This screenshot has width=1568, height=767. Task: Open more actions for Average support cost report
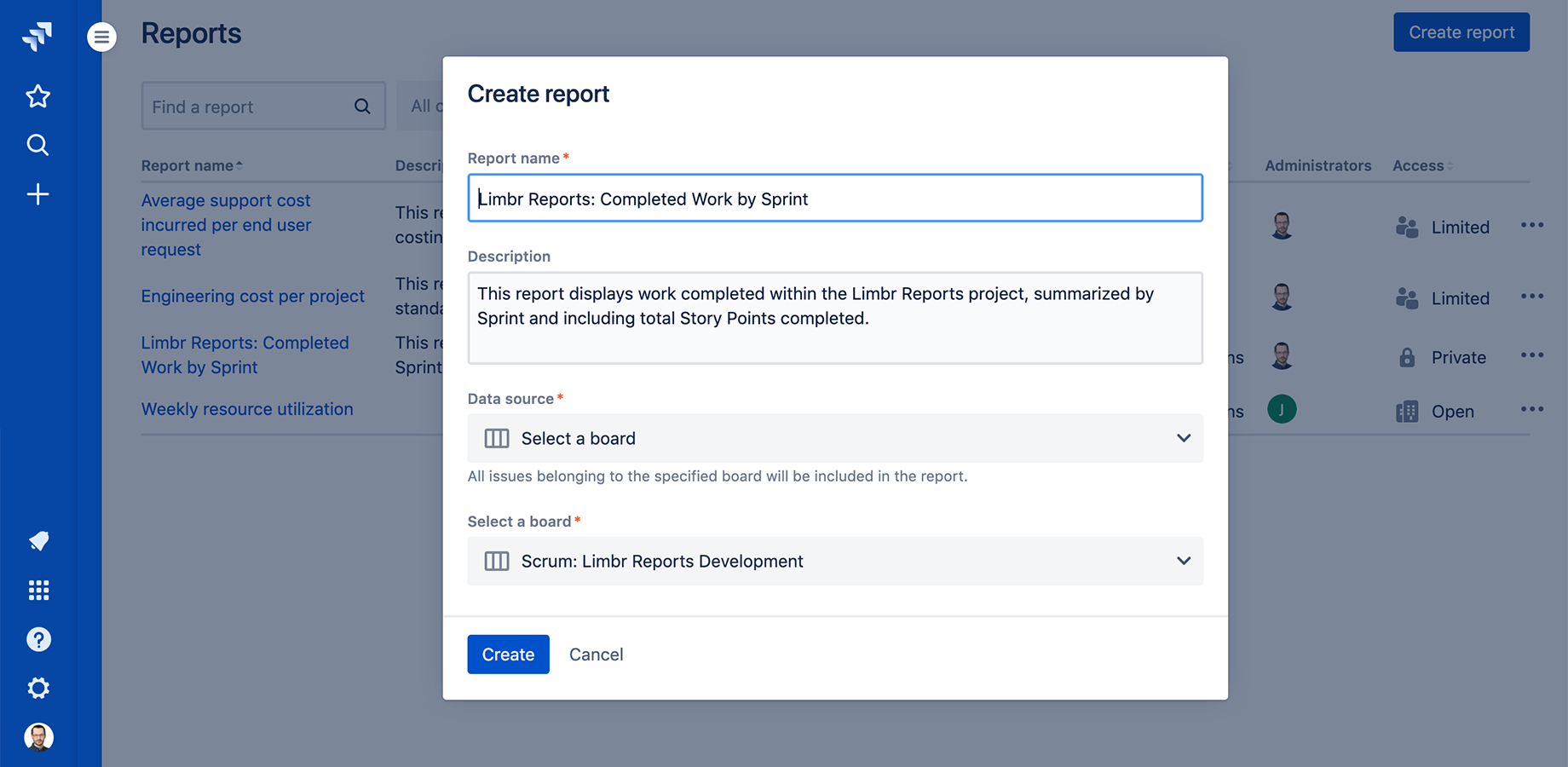pos(1532,225)
